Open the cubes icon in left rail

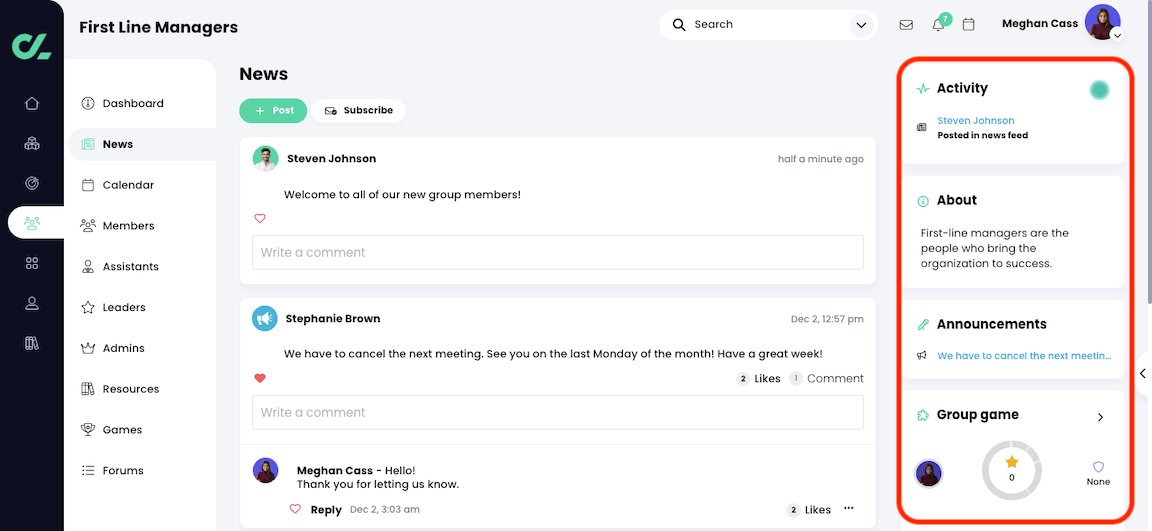(32, 143)
